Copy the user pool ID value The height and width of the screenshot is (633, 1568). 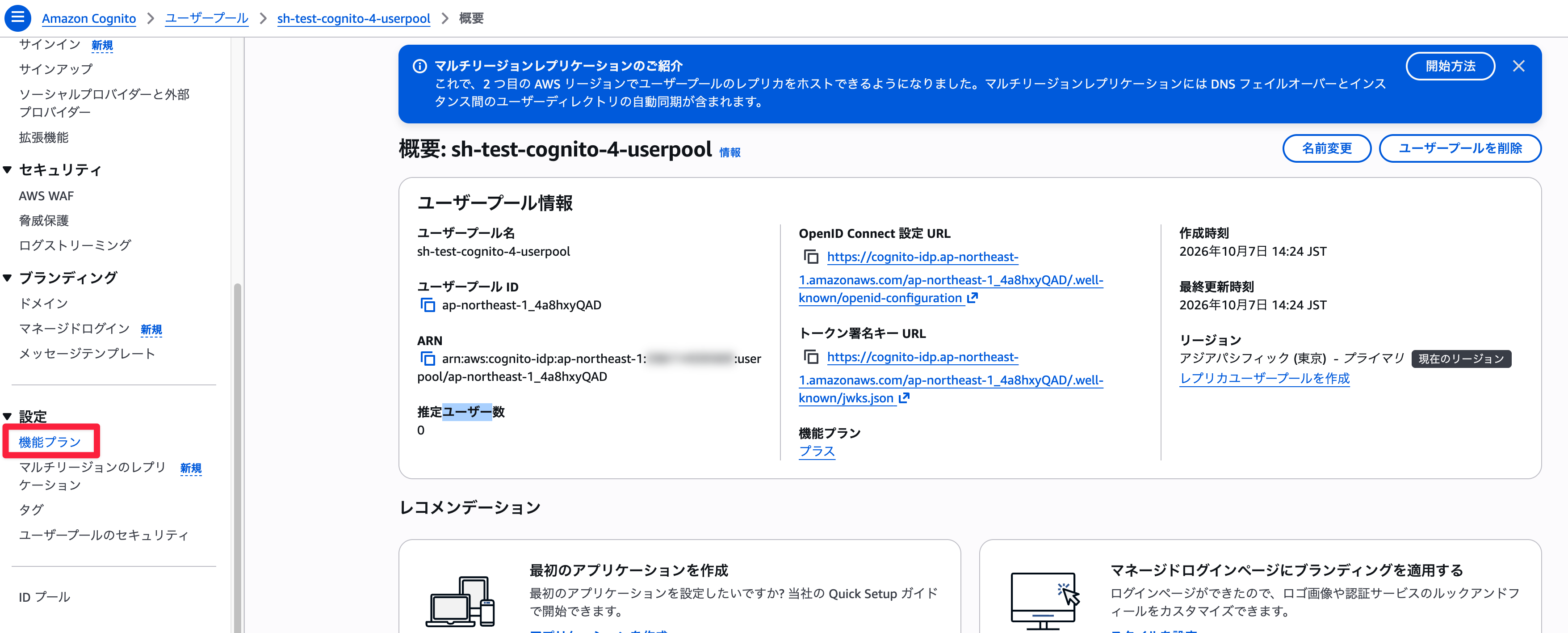(x=428, y=304)
